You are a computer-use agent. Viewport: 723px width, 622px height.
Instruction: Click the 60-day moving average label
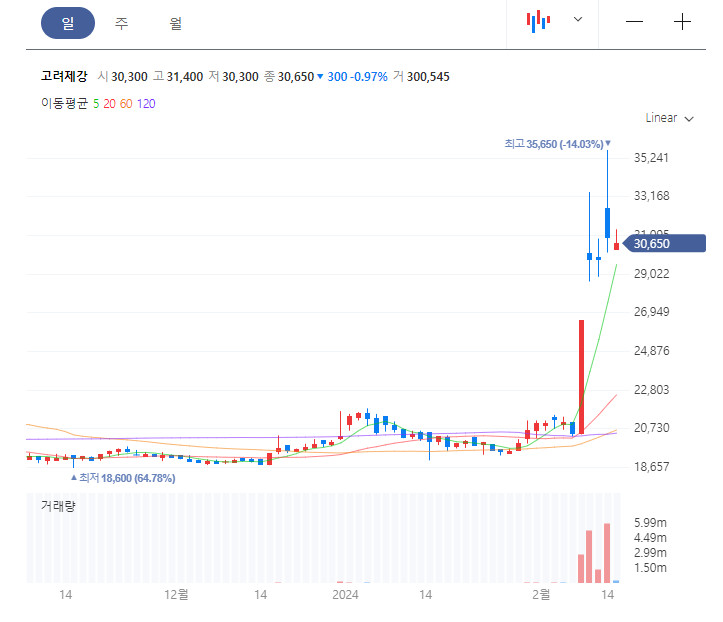(x=126, y=104)
